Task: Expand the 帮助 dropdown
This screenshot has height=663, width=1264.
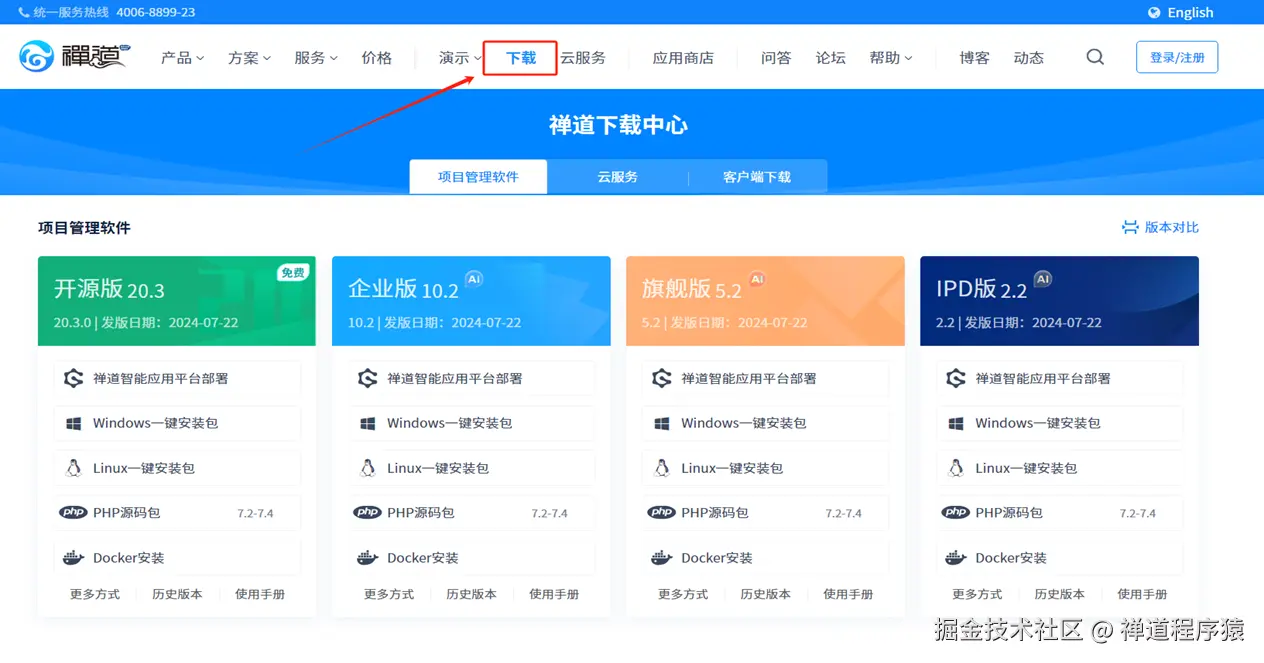Action: tap(890, 57)
